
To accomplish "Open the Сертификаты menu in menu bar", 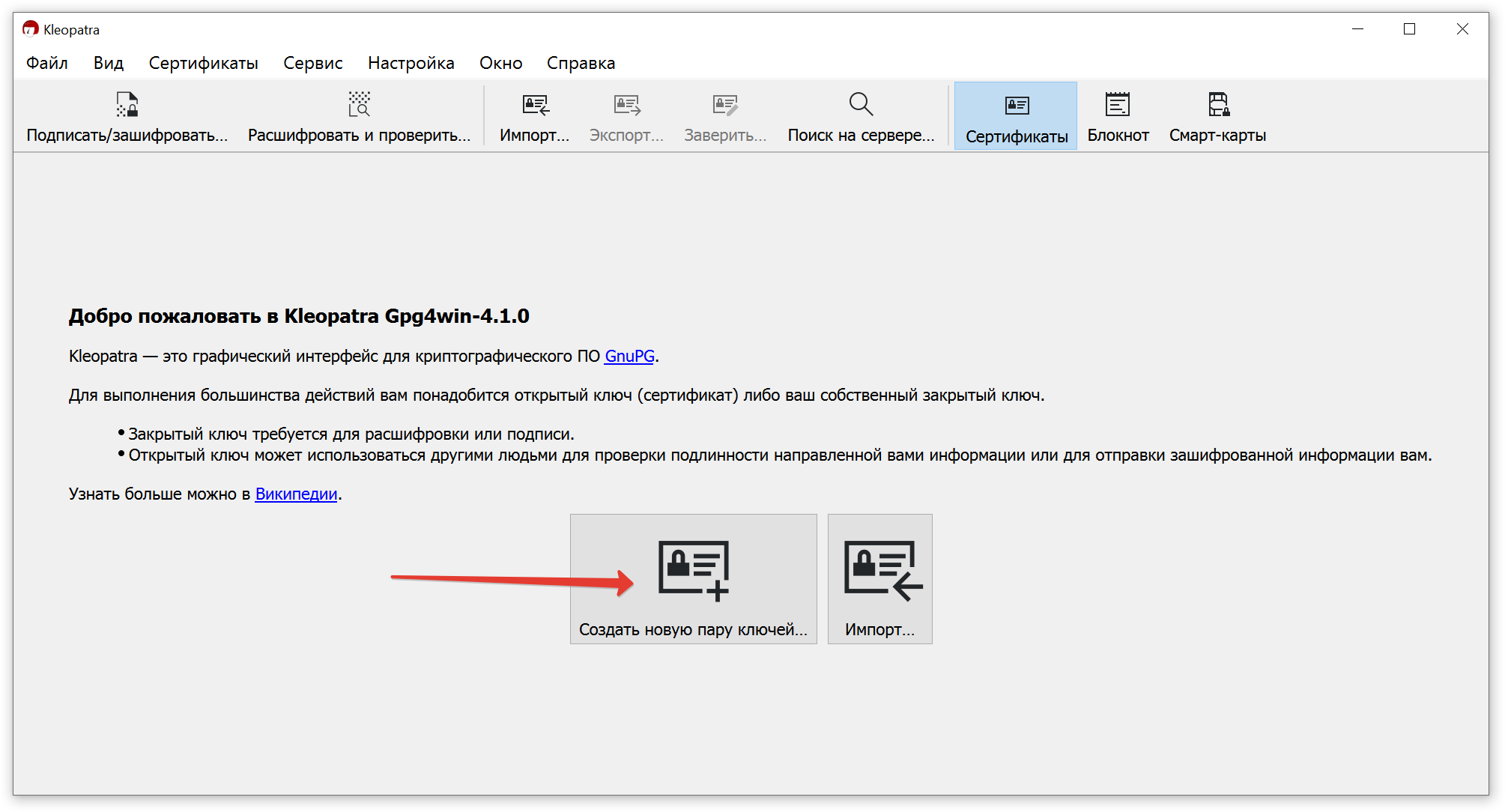I will coord(203,63).
